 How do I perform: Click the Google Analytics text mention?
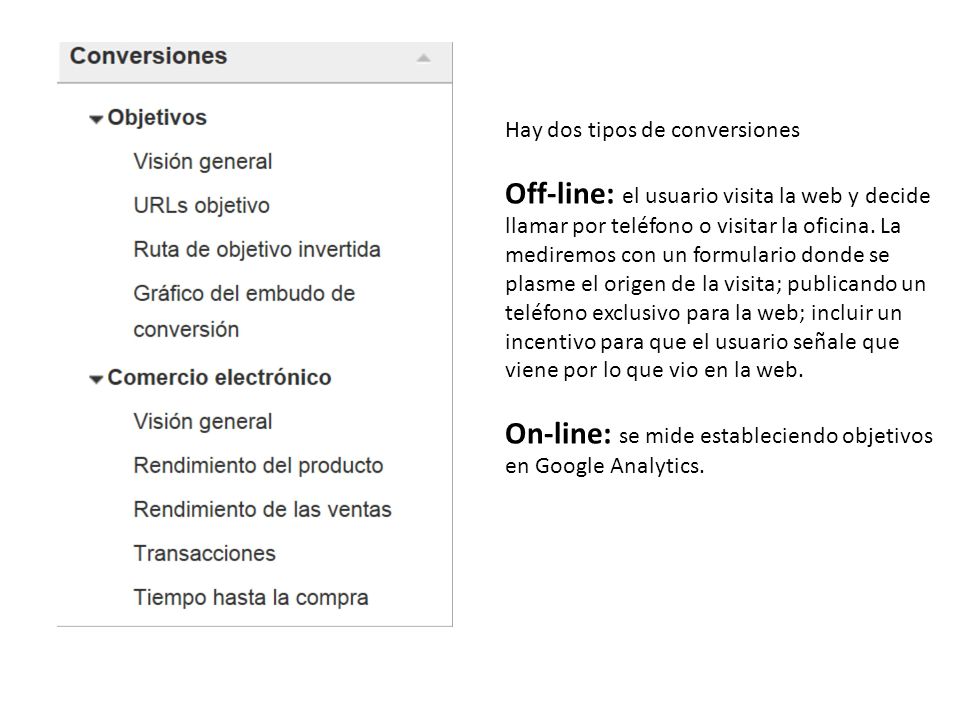(x=619, y=466)
